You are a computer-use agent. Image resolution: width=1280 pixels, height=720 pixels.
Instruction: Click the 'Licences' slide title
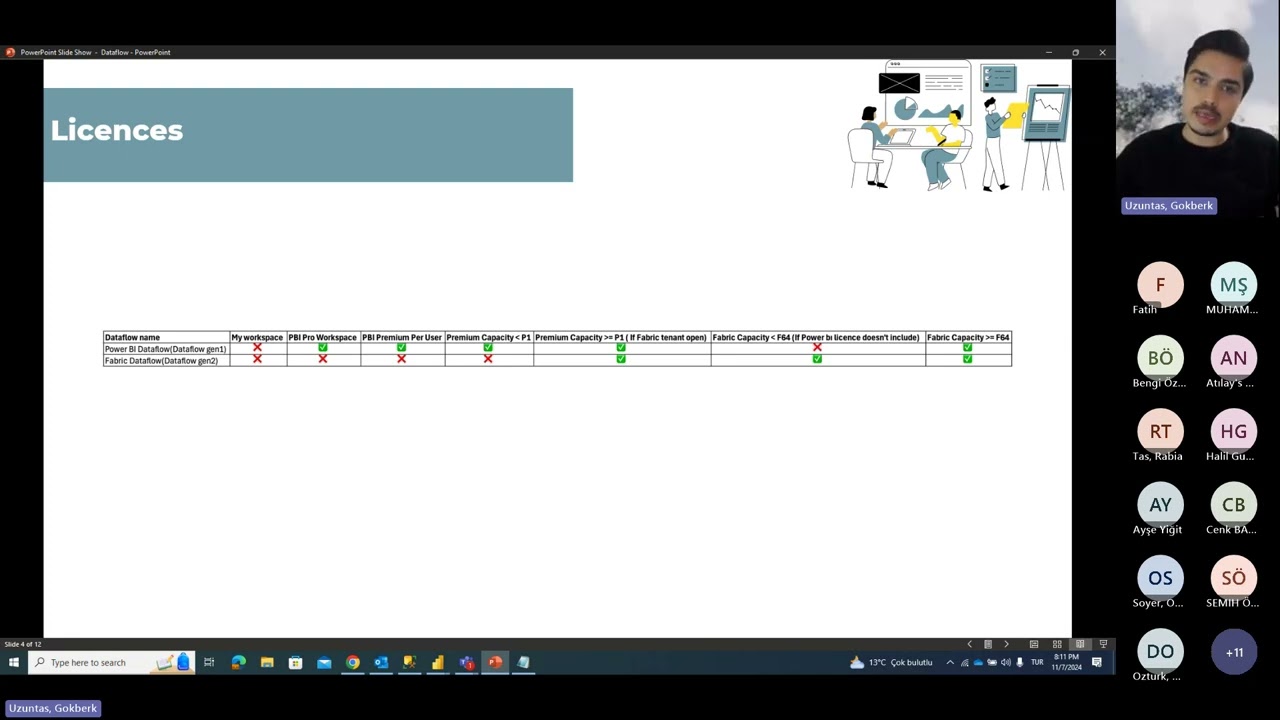(x=117, y=130)
